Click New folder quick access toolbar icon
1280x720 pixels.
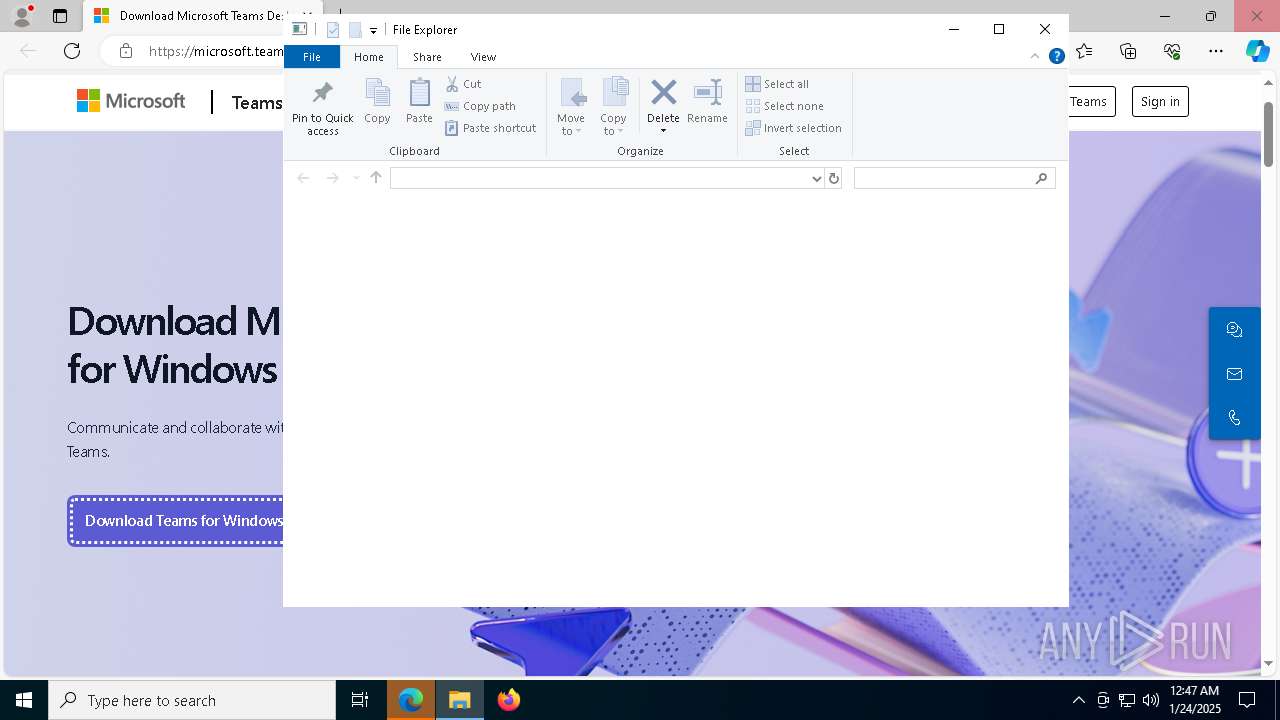coord(354,30)
